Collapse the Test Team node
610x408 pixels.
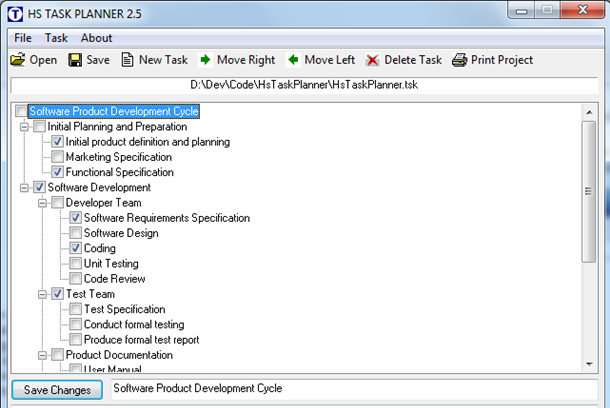42,294
